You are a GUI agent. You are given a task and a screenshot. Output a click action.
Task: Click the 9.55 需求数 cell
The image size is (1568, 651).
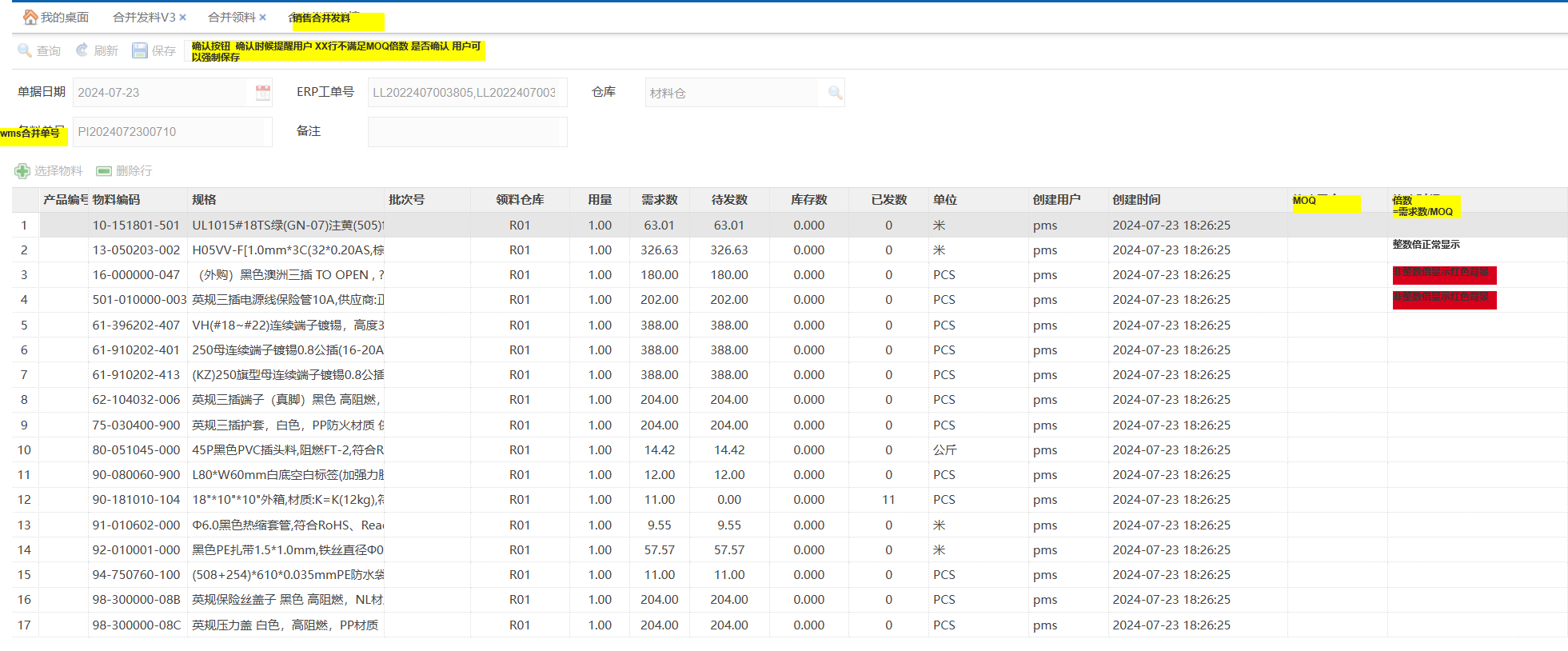(x=660, y=525)
